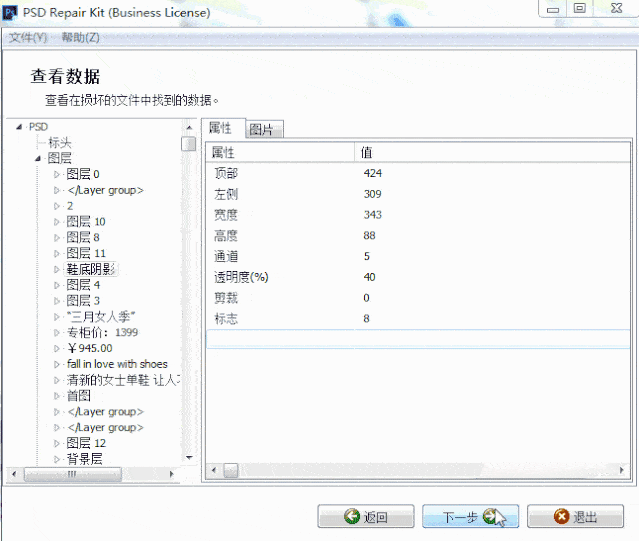Image resolution: width=639 pixels, height=541 pixels.
Task: Select the 图层 0 tree item
Action: tap(83, 174)
